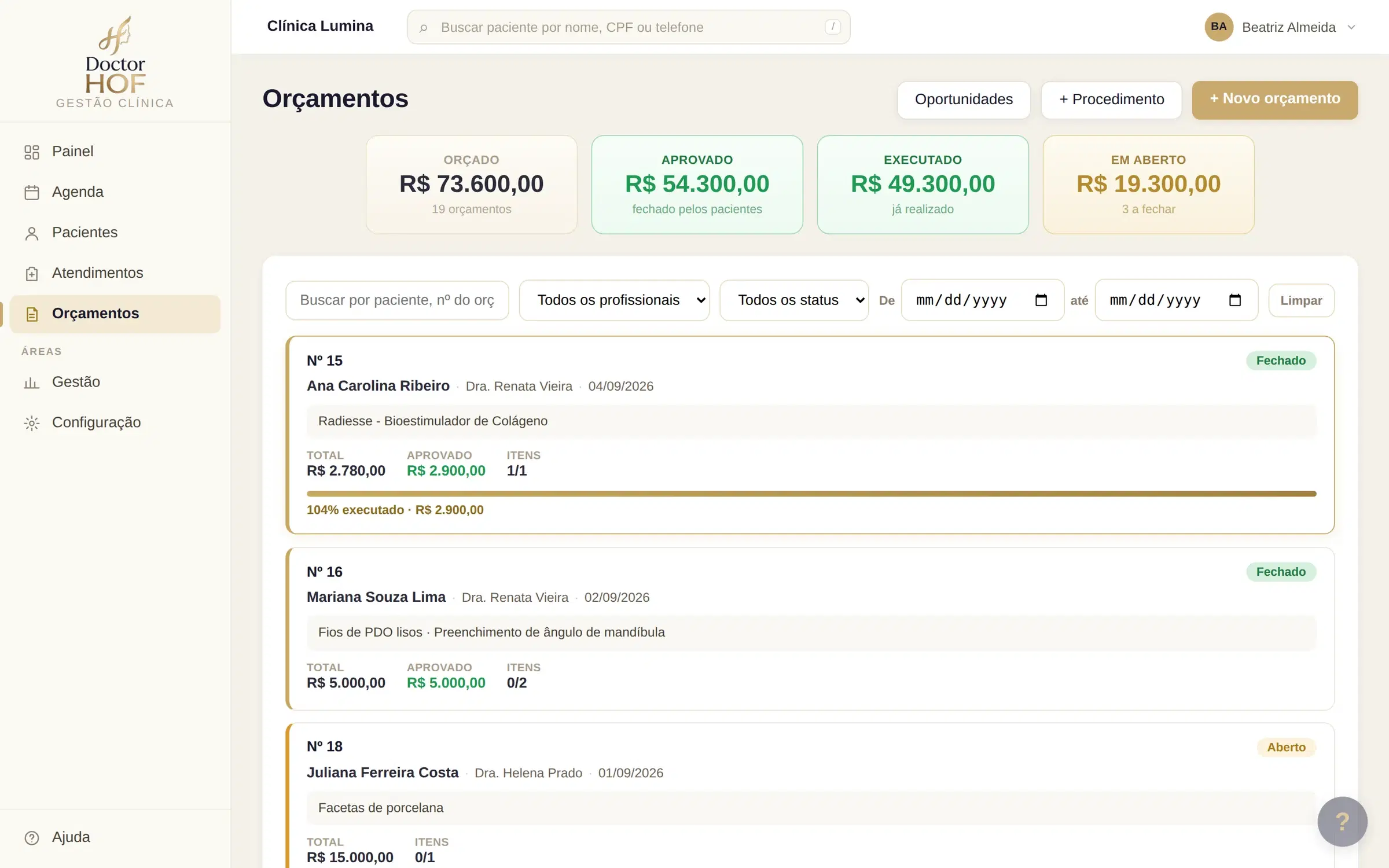Click the magnifier icon in top search bar
Image resolution: width=1389 pixels, height=868 pixels.
423,28
